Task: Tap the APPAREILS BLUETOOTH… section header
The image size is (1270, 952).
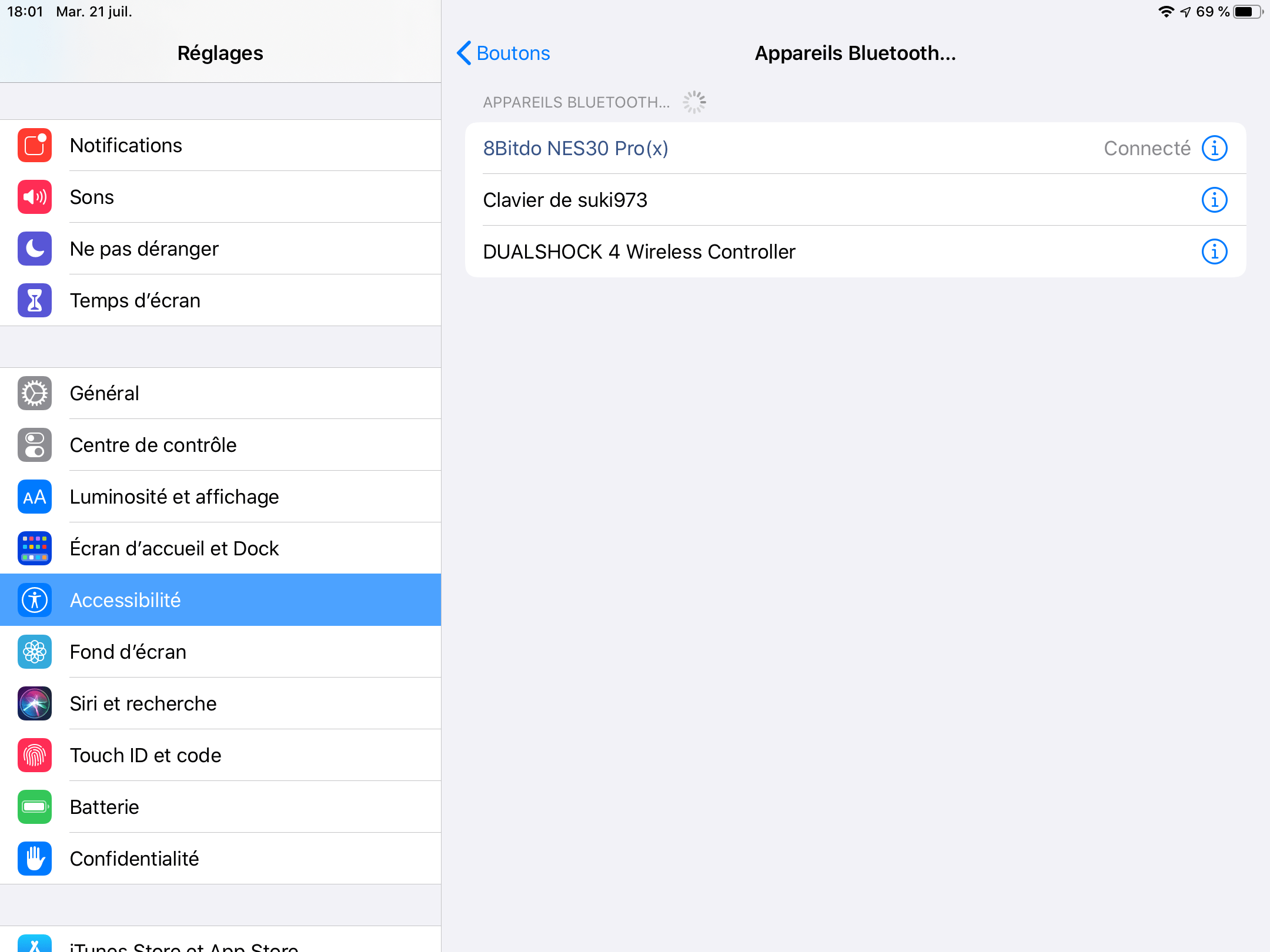Action: tap(576, 102)
